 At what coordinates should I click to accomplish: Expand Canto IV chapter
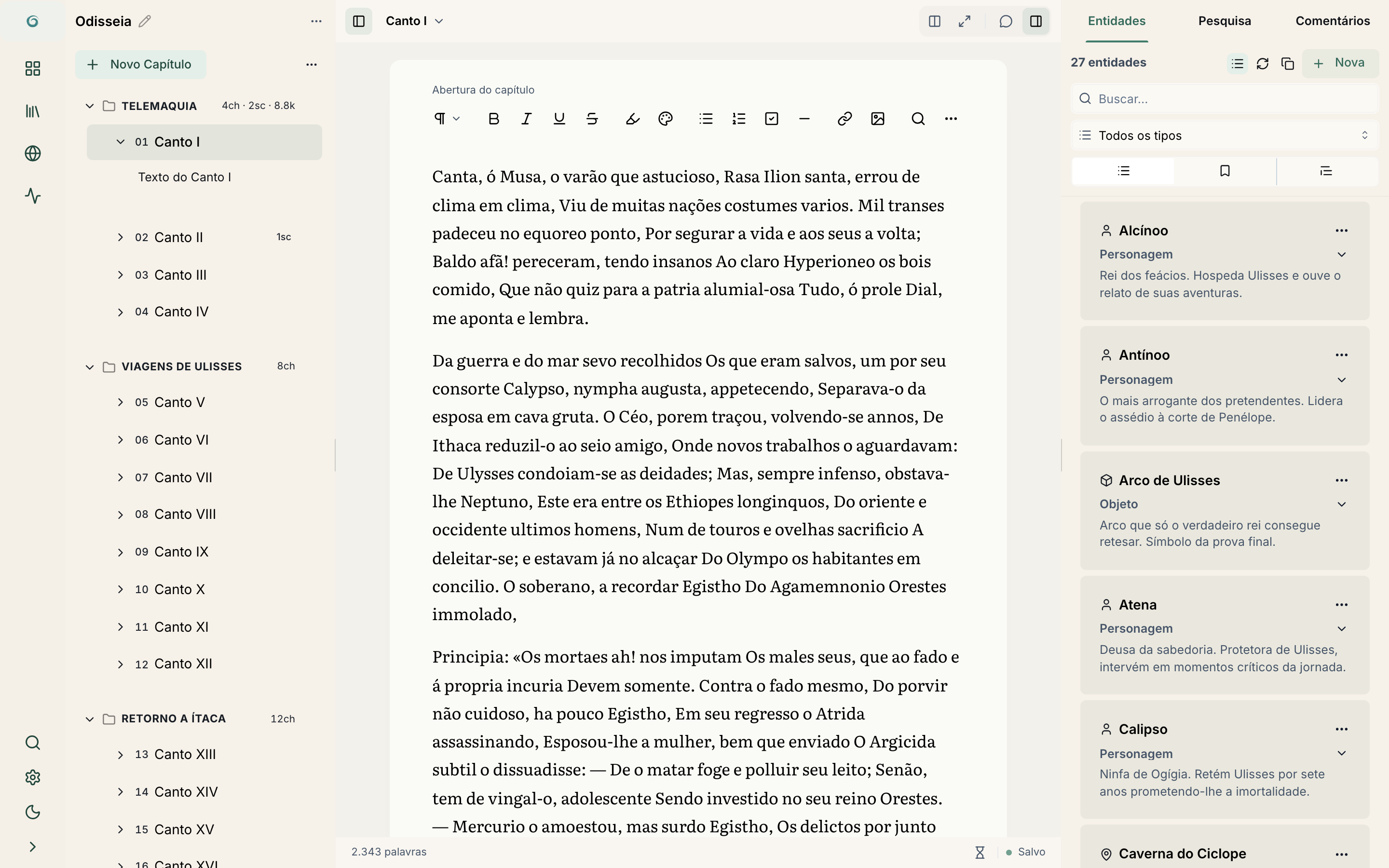(x=121, y=312)
